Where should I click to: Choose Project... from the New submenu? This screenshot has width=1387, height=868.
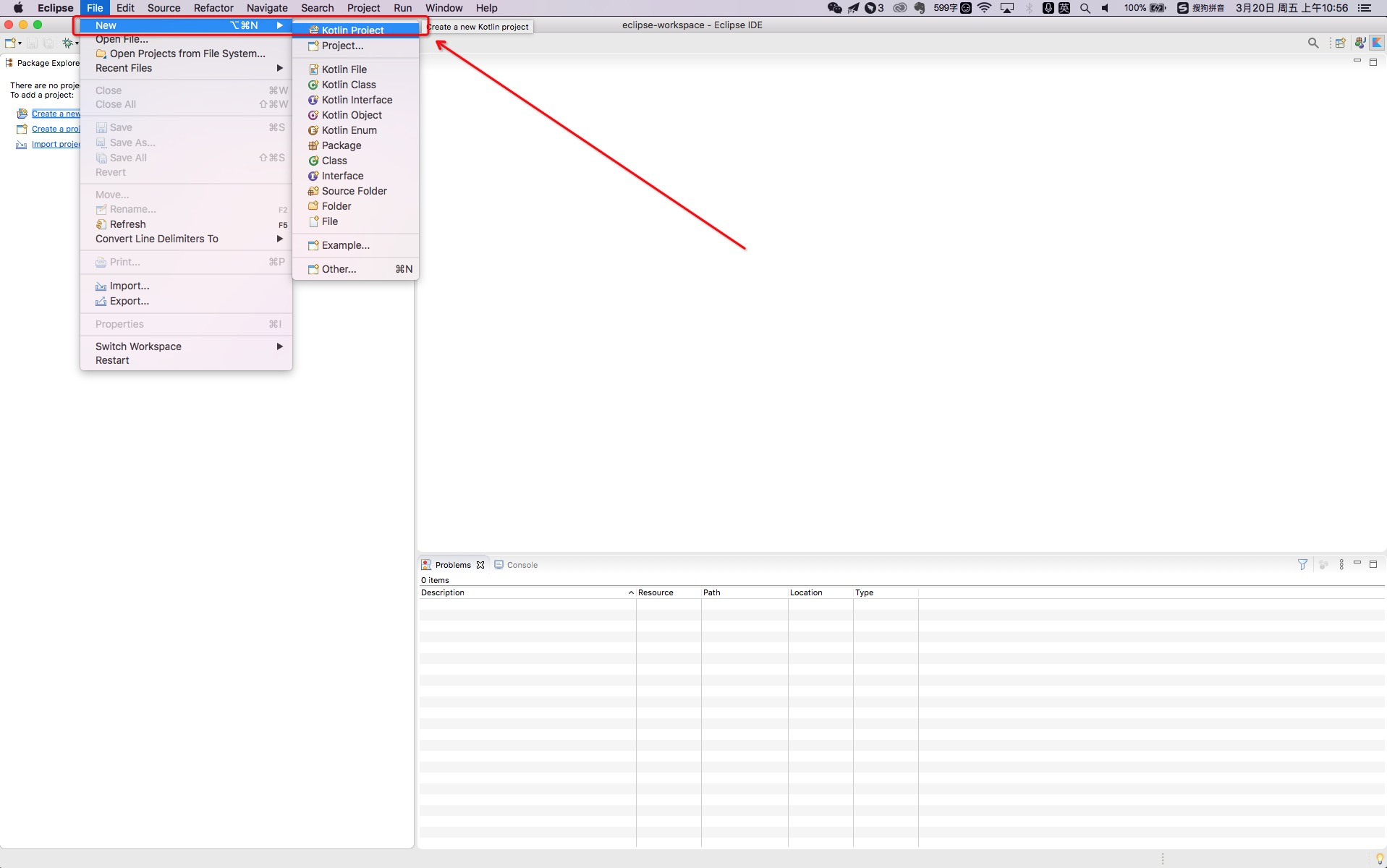click(x=355, y=46)
